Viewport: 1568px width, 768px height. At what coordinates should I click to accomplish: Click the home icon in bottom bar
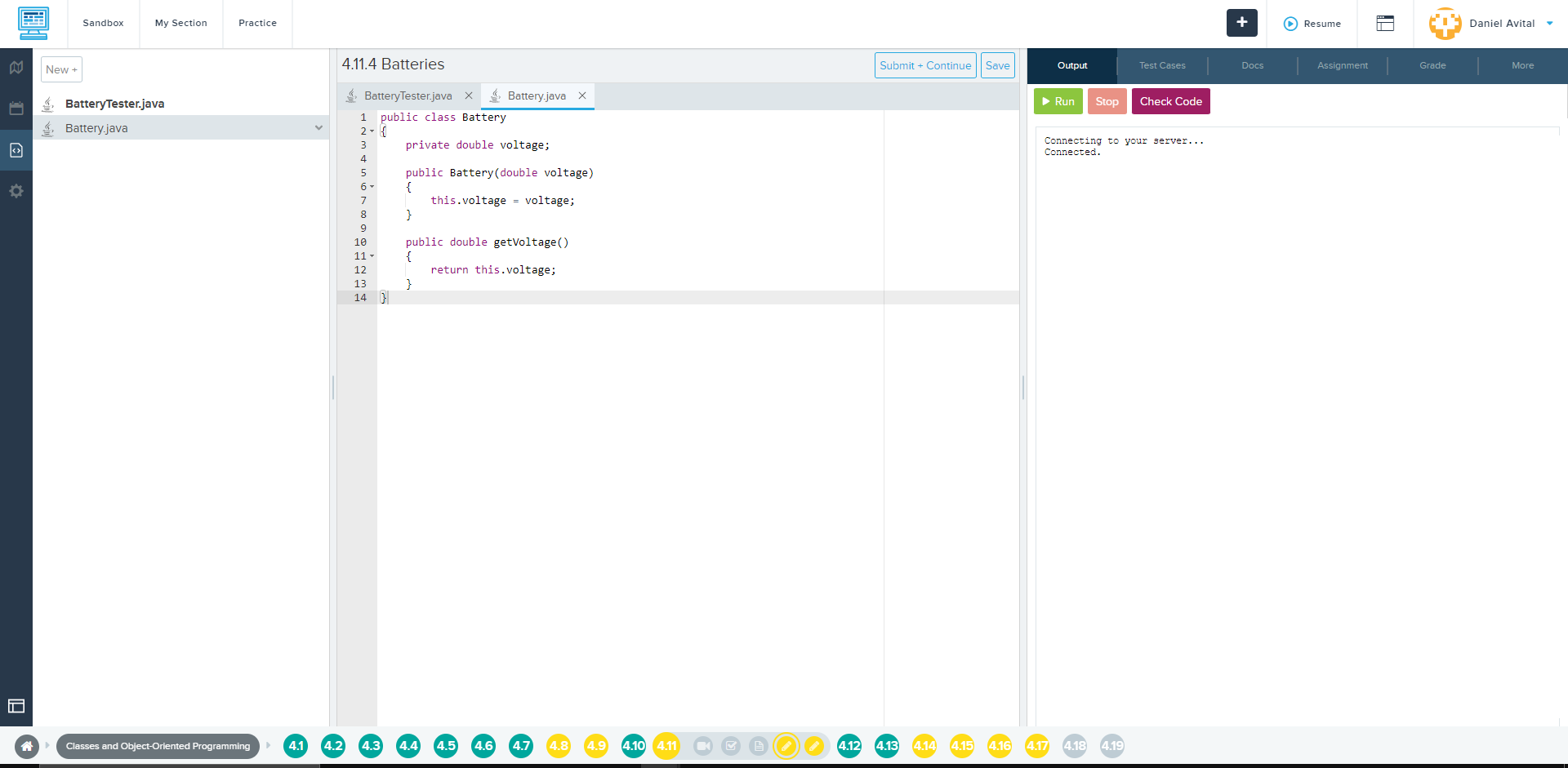coord(27,746)
